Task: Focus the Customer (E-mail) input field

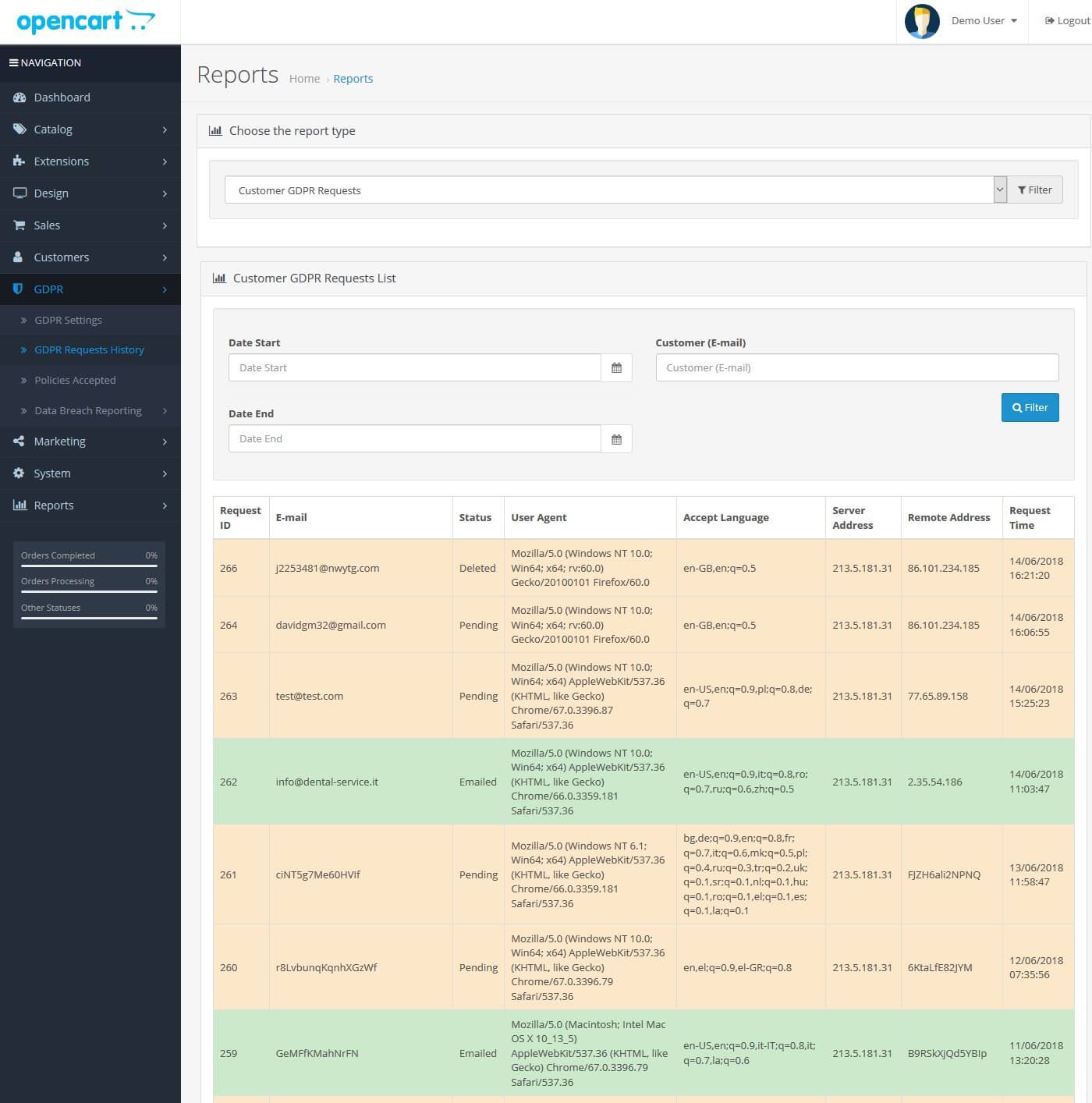Action: pyautogui.click(x=856, y=368)
